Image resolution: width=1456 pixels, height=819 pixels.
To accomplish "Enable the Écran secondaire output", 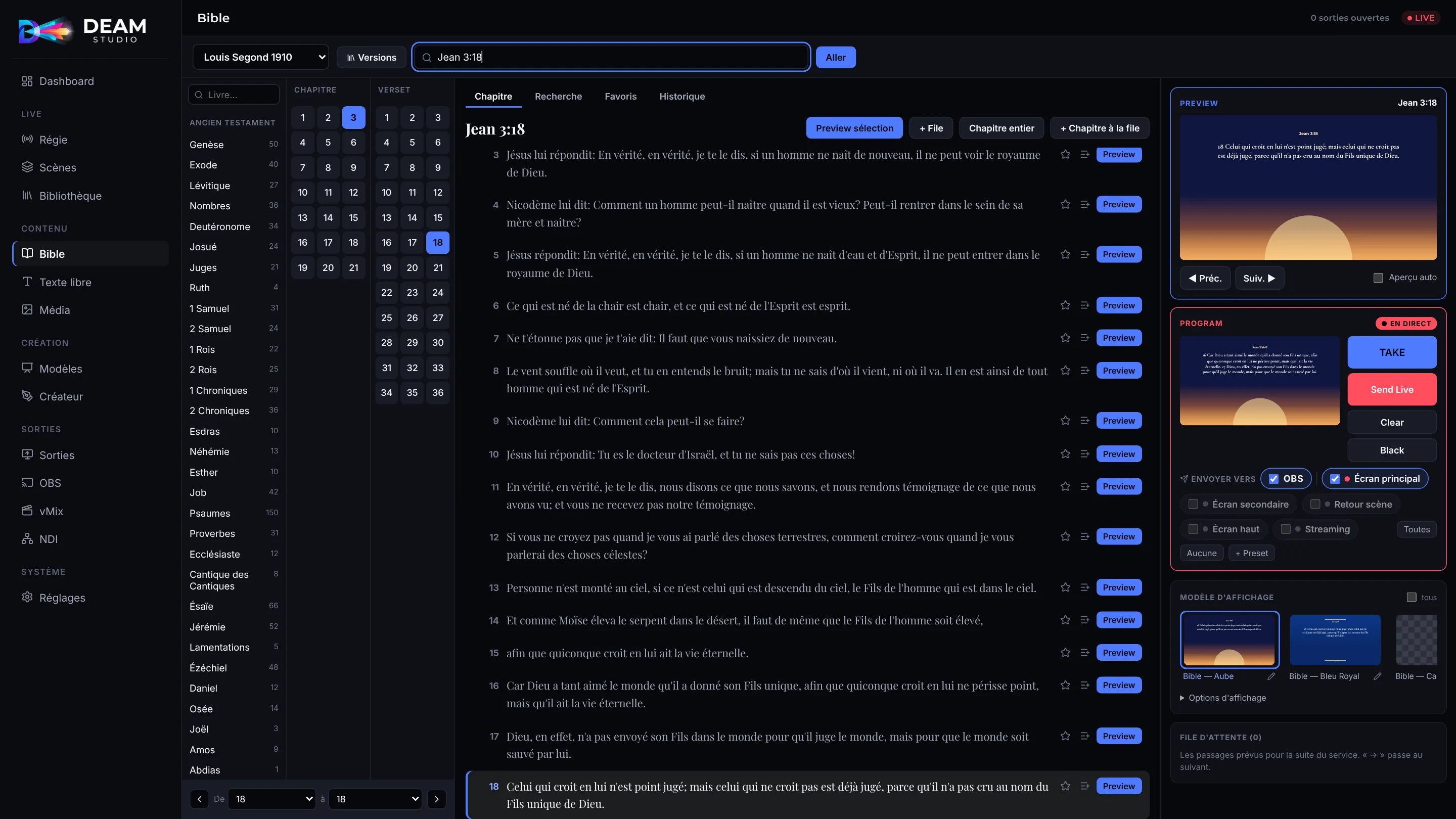I will pyautogui.click(x=1193, y=504).
